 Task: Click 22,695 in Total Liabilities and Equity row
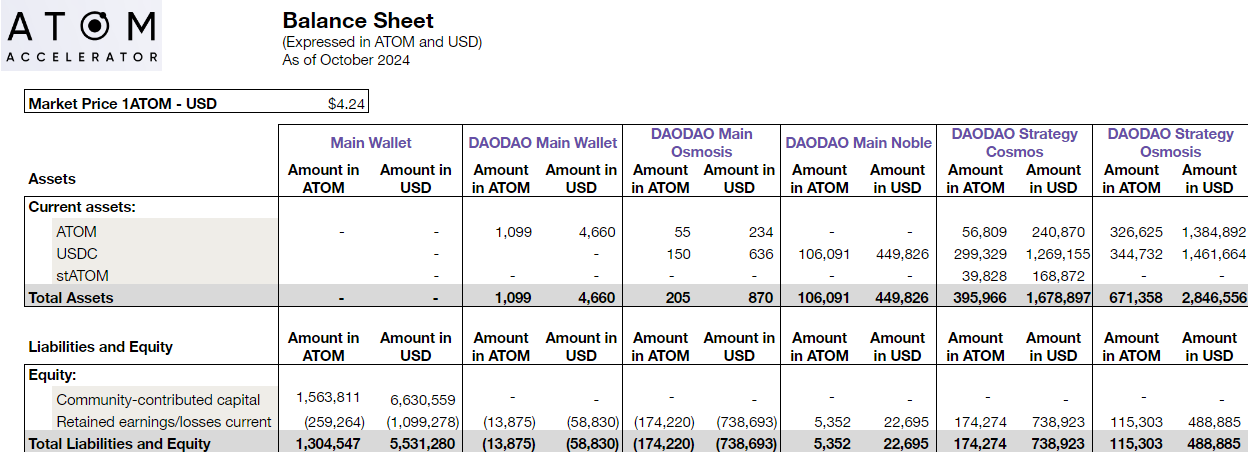click(x=907, y=443)
